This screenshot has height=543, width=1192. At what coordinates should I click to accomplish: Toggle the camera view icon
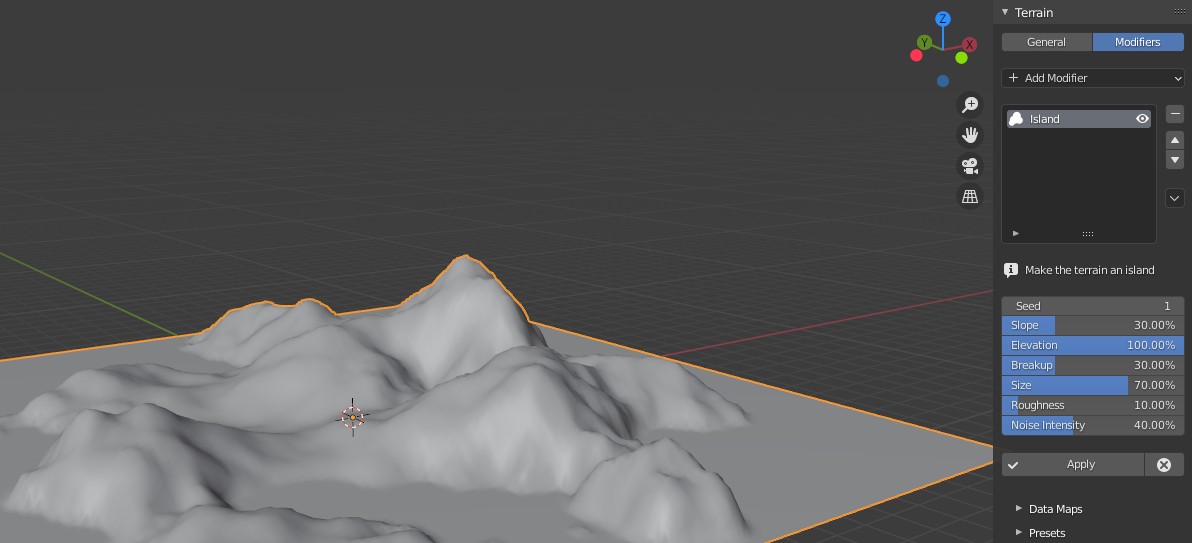tap(969, 166)
